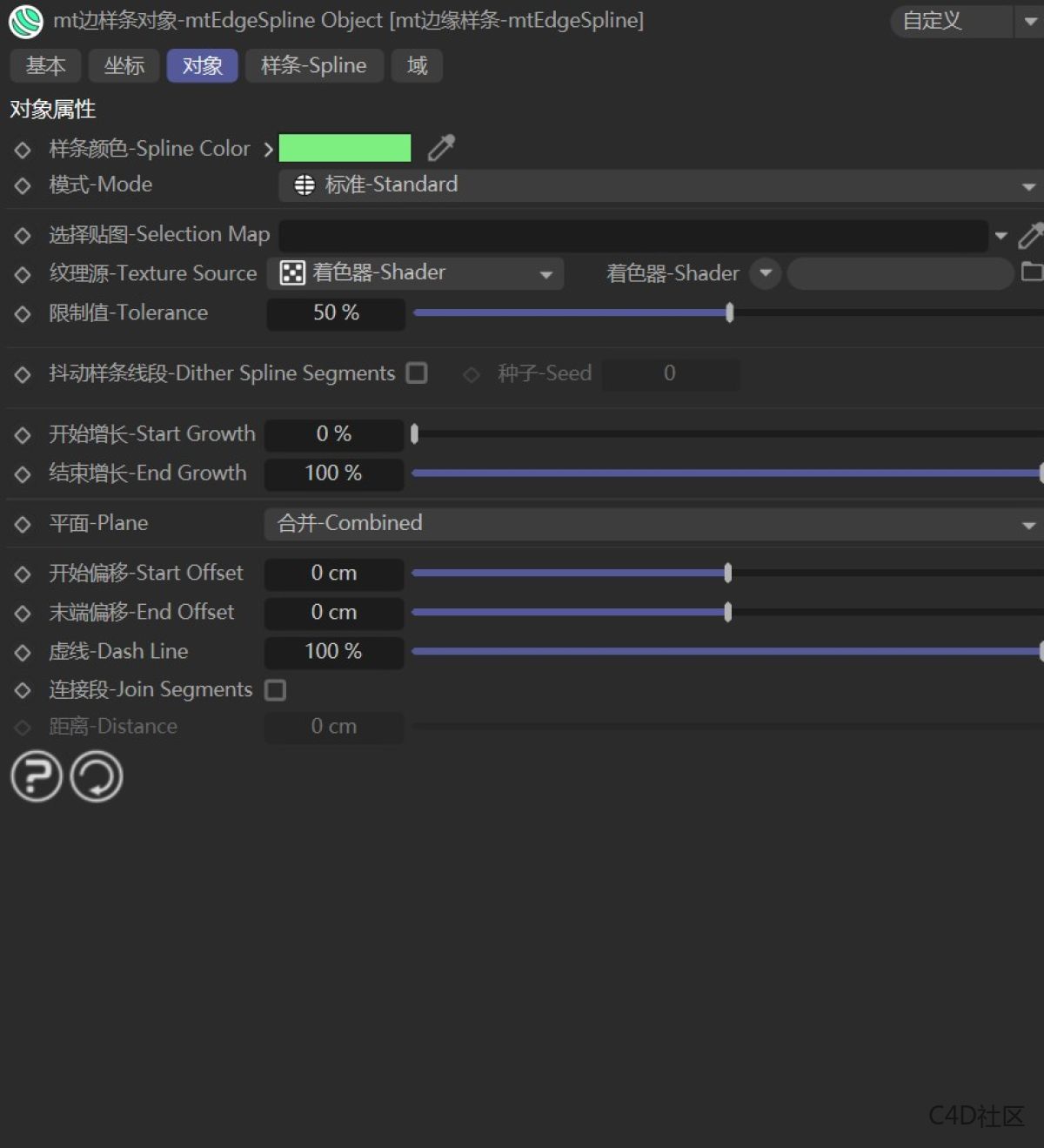Enable the Join Segments checkbox
Screen dimensions: 1044x1148
[x=275, y=689]
